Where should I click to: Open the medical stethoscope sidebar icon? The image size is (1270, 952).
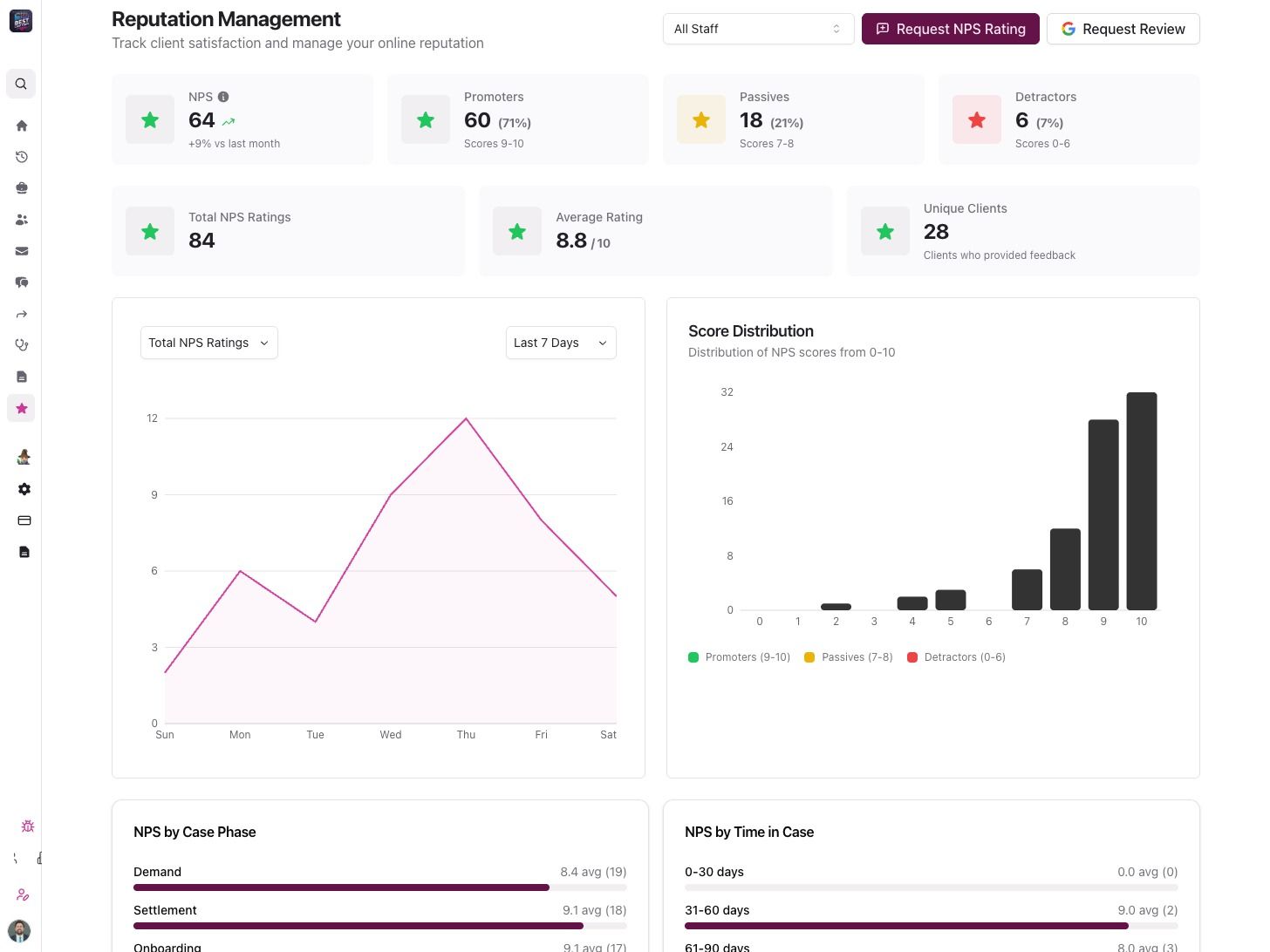pyautogui.click(x=21, y=344)
